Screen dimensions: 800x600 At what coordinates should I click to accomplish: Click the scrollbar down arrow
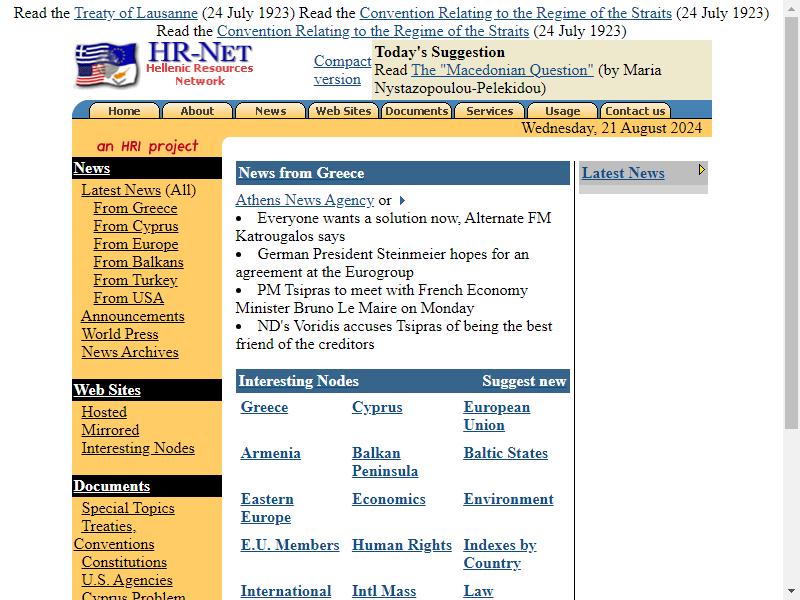[791, 591]
